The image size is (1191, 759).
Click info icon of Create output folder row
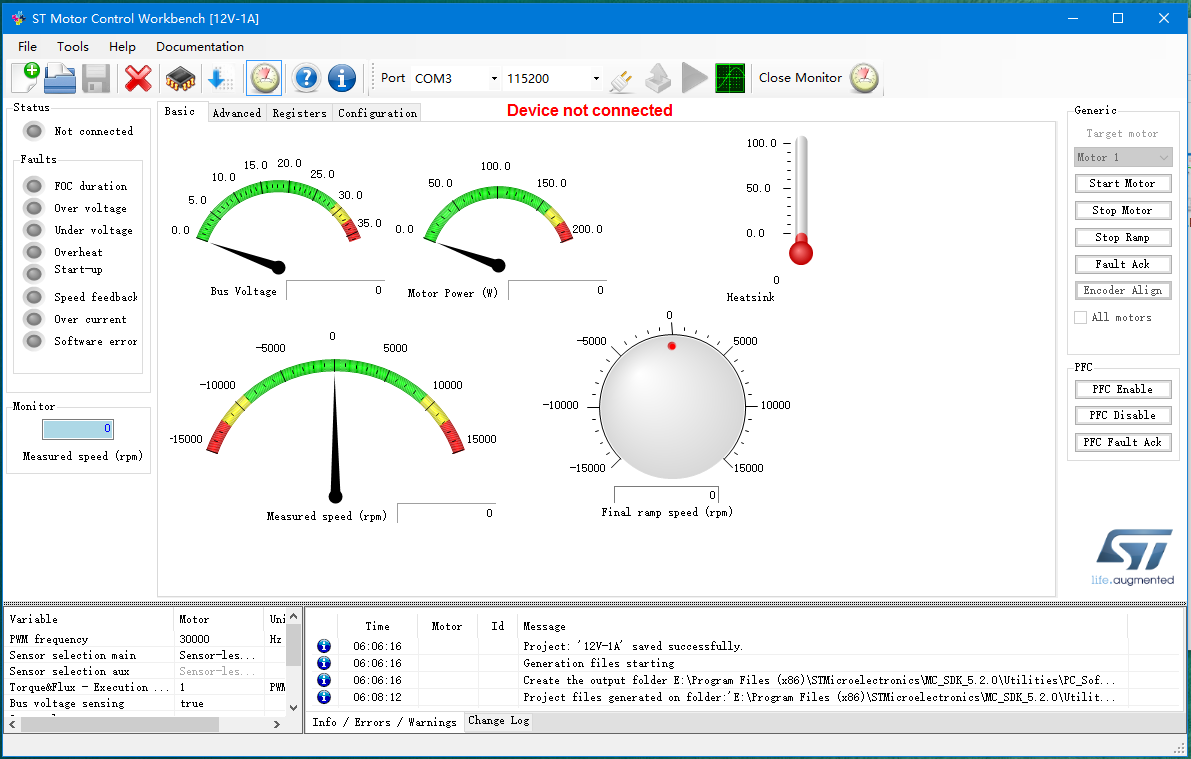pyautogui.click(x=324, y=680)
